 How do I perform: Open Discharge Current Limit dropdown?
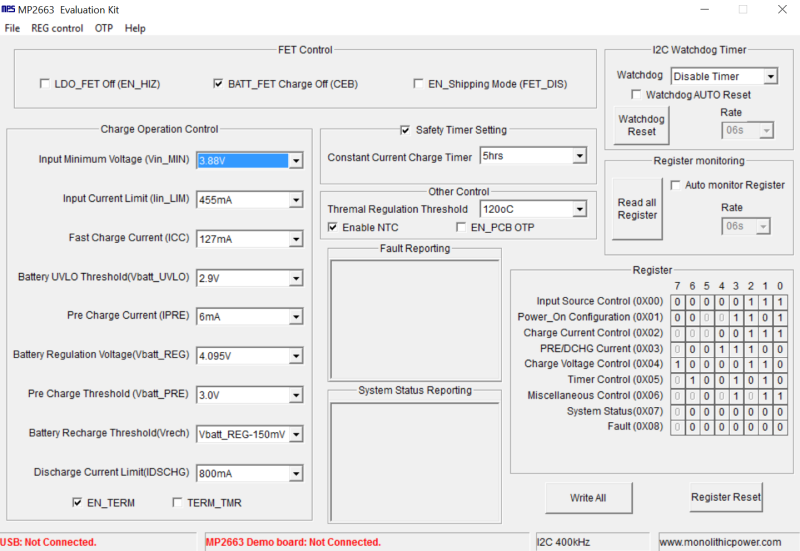296,473
